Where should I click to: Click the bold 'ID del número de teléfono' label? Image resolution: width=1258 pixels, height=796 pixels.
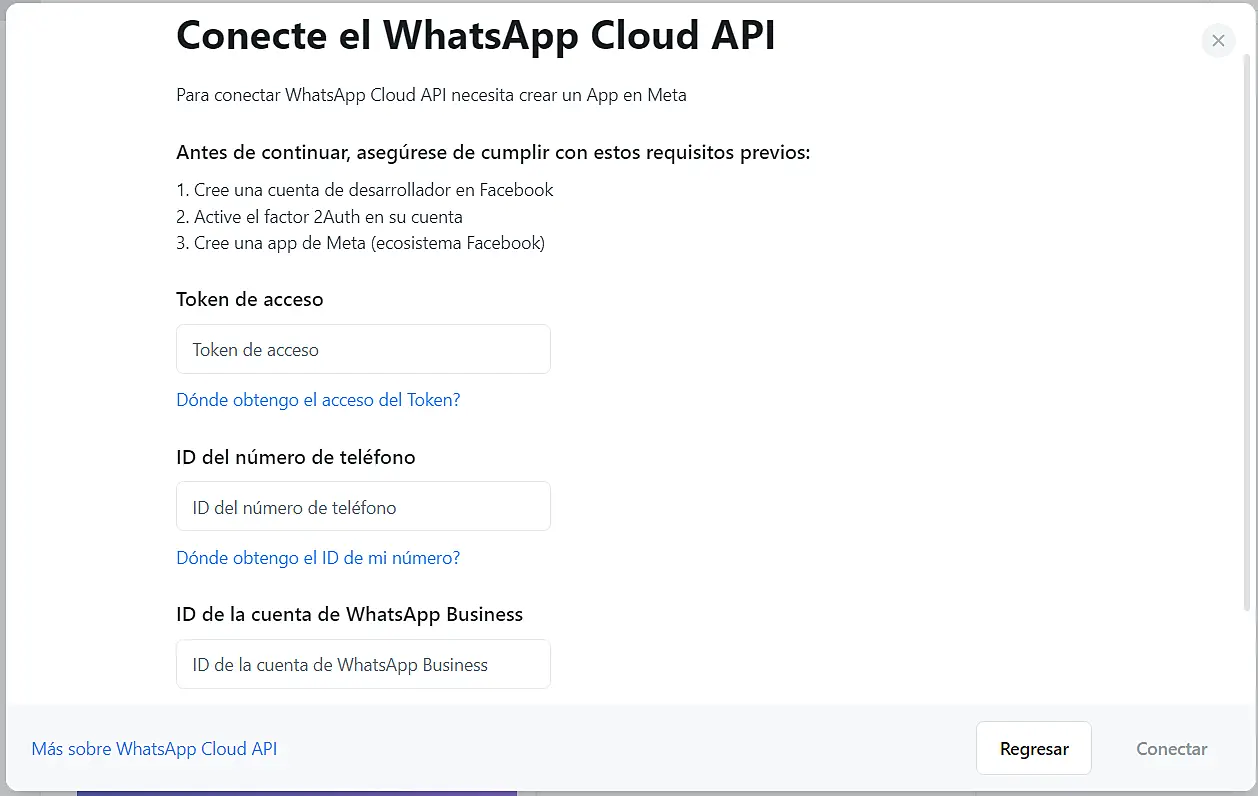point(295,457)
